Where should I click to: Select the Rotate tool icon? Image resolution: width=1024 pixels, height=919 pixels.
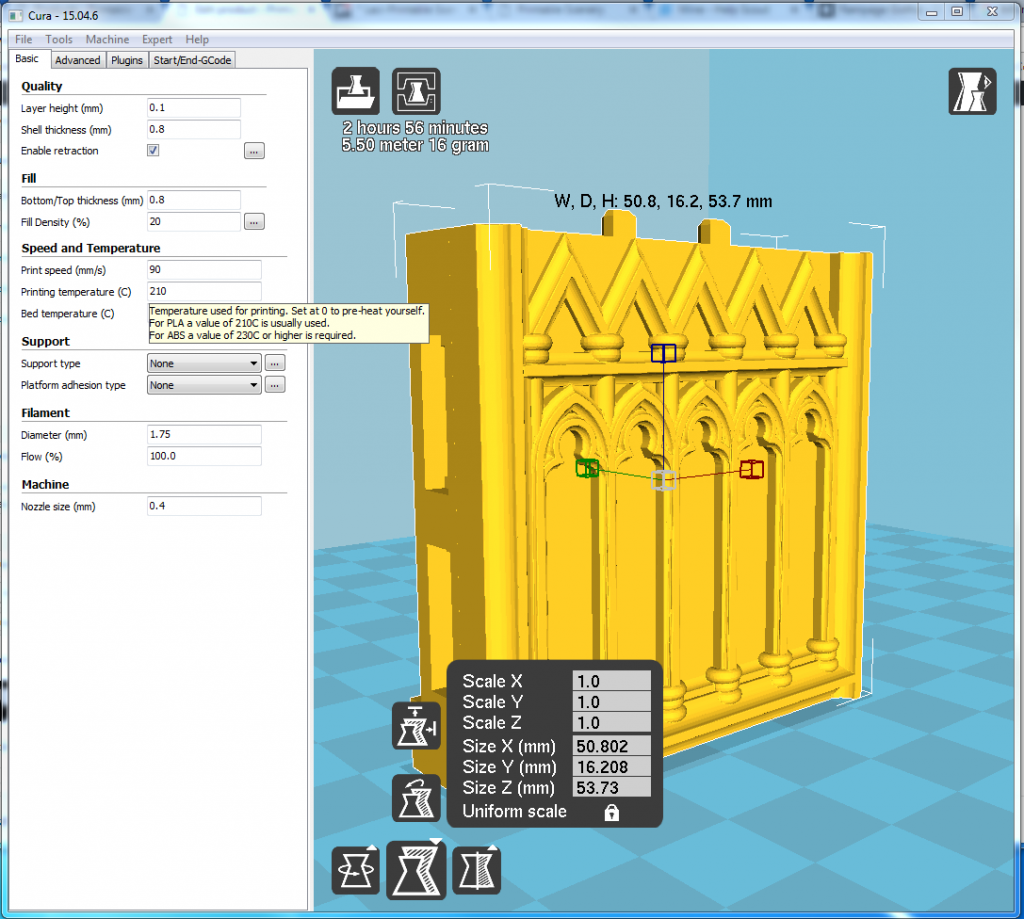356,869
